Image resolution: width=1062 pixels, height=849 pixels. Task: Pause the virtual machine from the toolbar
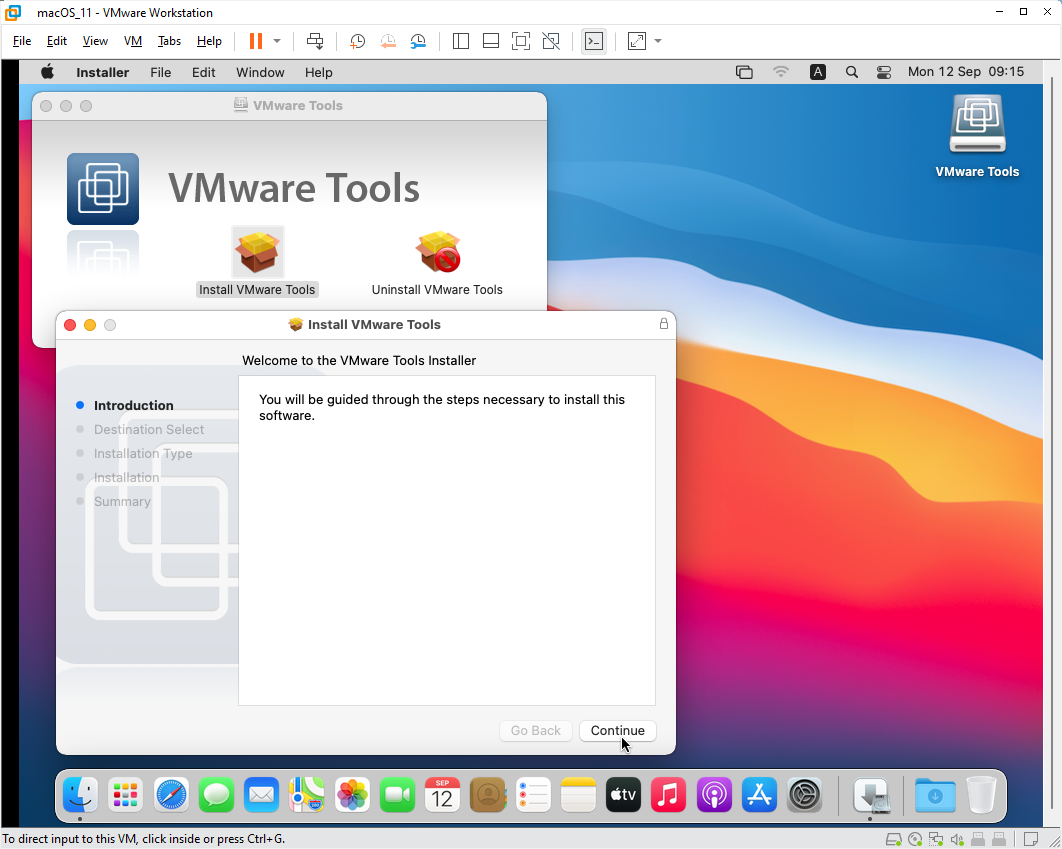[x=255, y=41]
